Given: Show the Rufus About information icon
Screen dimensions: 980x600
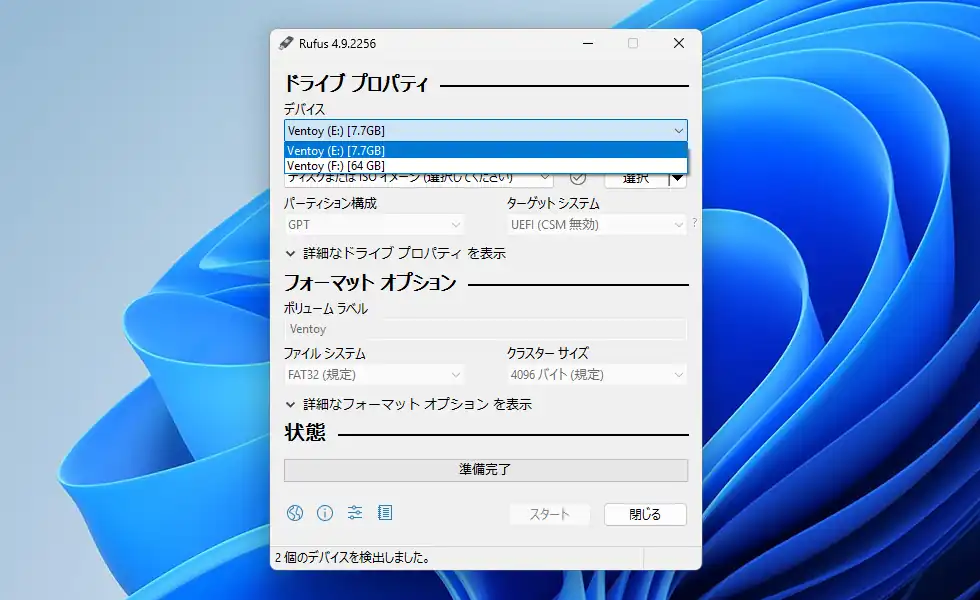Looking at the screenshot, I should 325,513.
